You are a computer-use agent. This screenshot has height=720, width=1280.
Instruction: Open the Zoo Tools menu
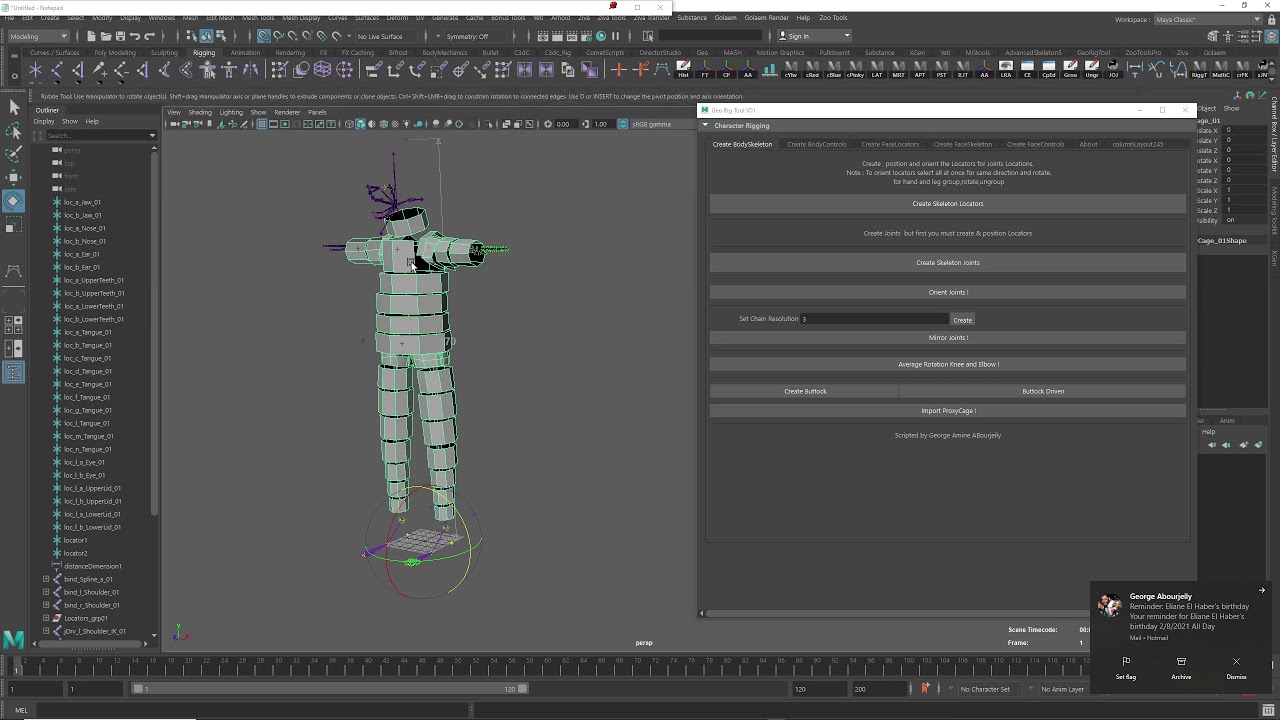point(833,17)
